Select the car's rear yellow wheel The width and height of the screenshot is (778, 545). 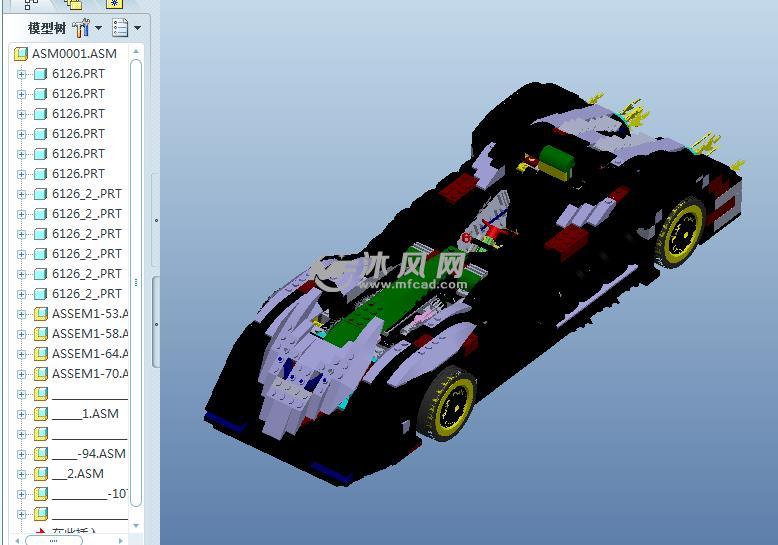click(682, 231)
